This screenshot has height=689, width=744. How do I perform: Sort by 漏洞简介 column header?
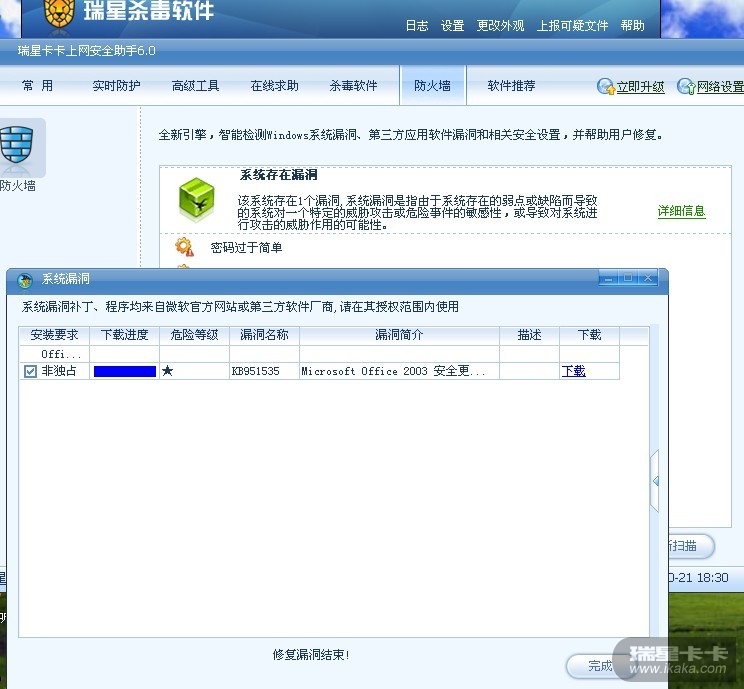(x=399, y=335)
